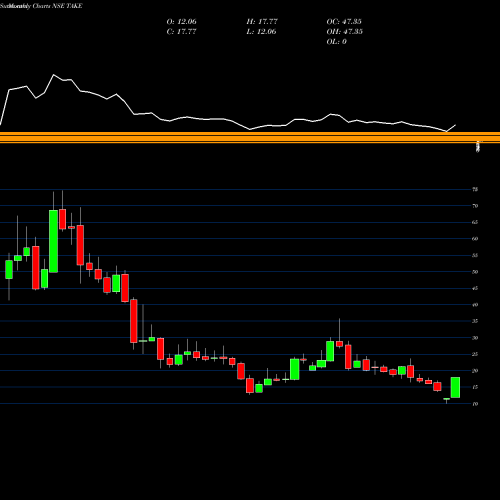Select the high value H: 17.77
The height and width of the screenshot is (500, 500).
tap(262, 22)
